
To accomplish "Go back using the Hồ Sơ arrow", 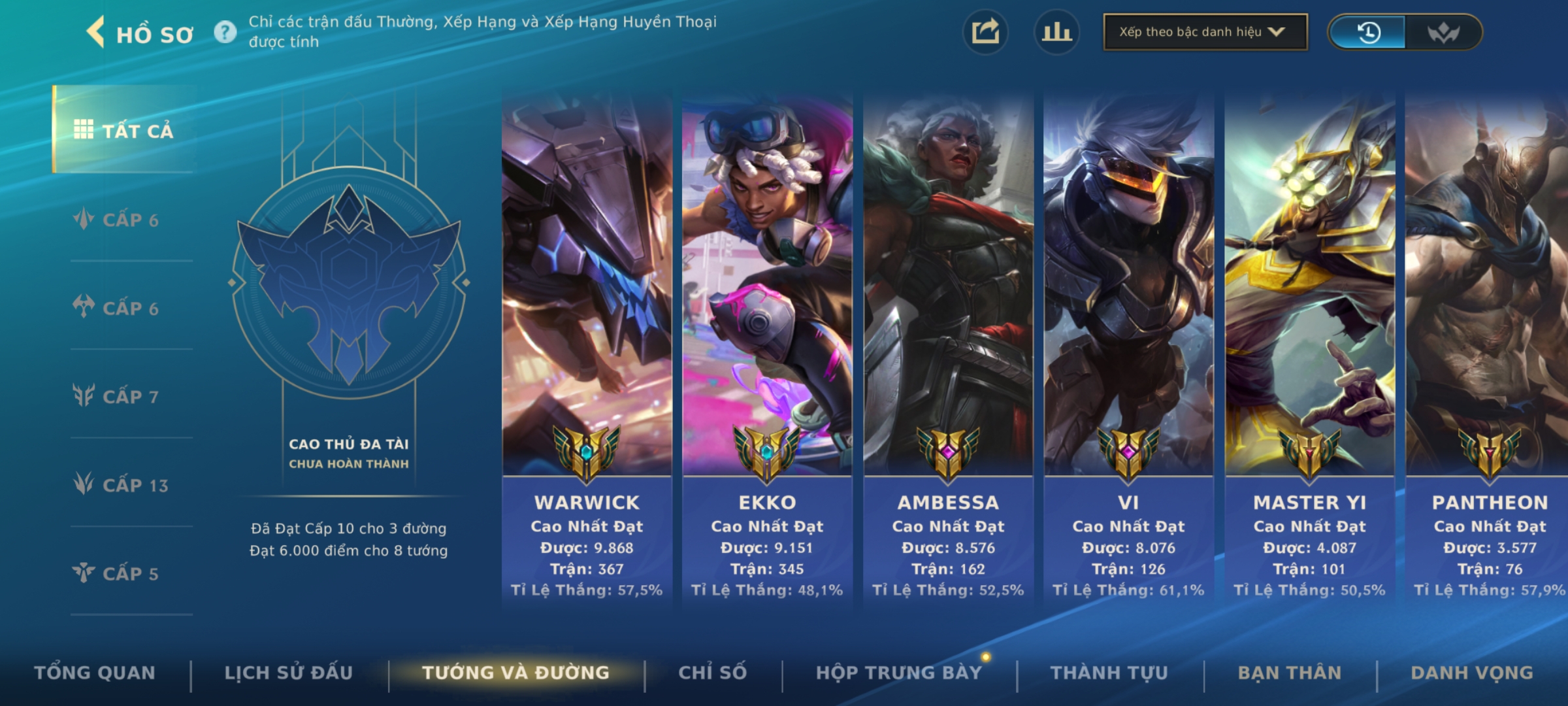I will 95,33.
